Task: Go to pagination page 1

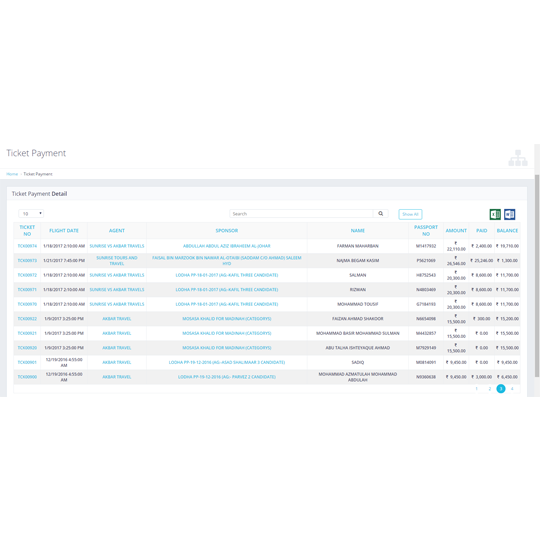Action: [x=477, y=388]
